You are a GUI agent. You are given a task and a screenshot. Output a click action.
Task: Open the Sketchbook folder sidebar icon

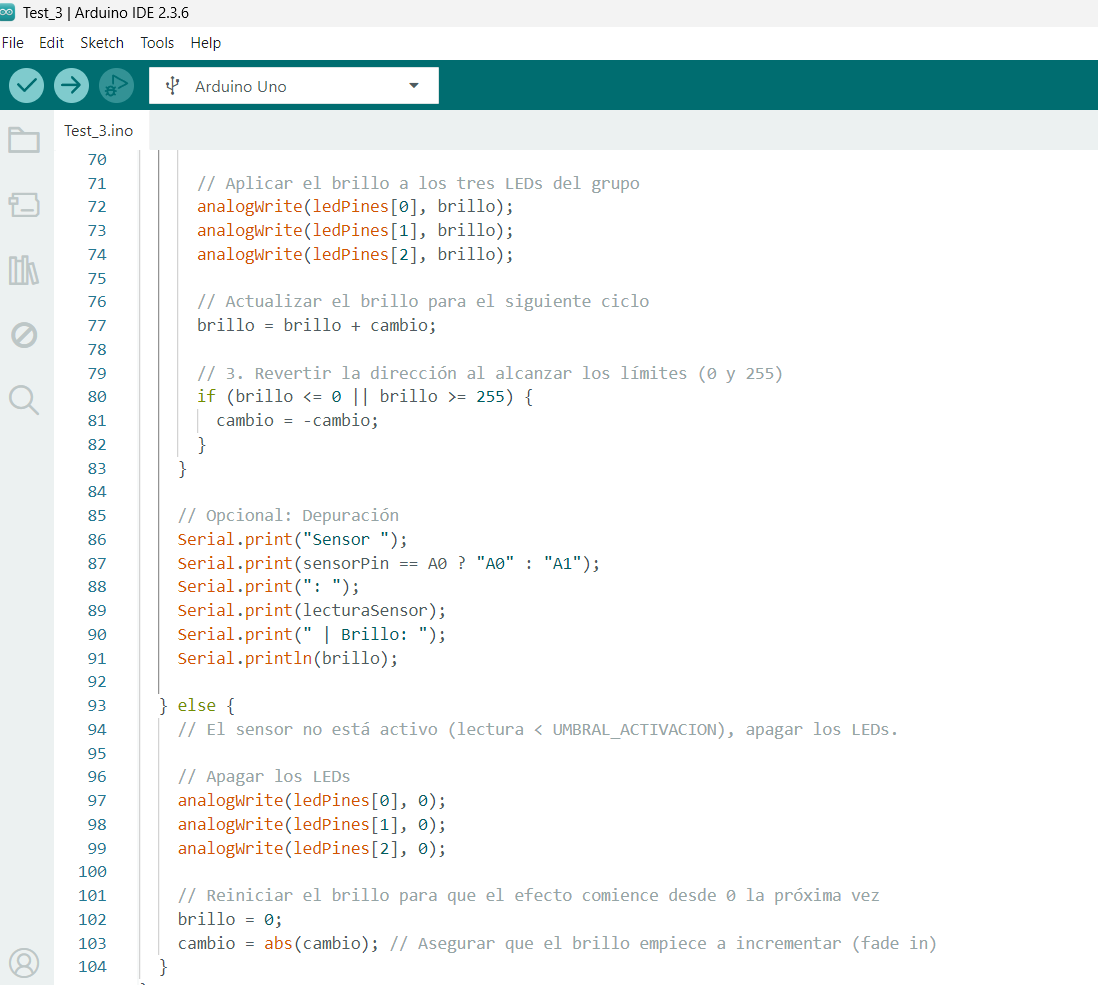point(24,140)
